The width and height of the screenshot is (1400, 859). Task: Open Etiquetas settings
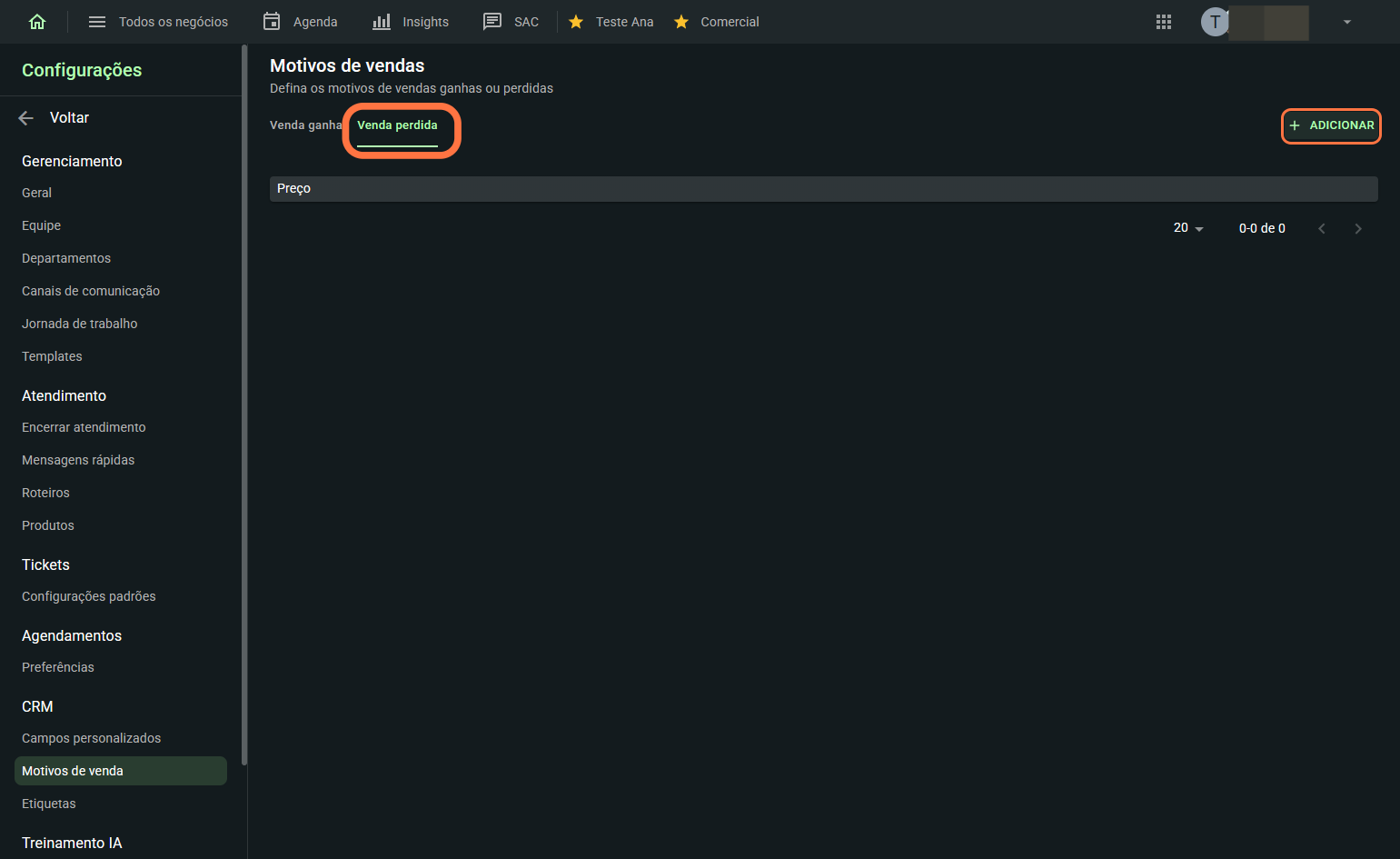tap(49, 804)
